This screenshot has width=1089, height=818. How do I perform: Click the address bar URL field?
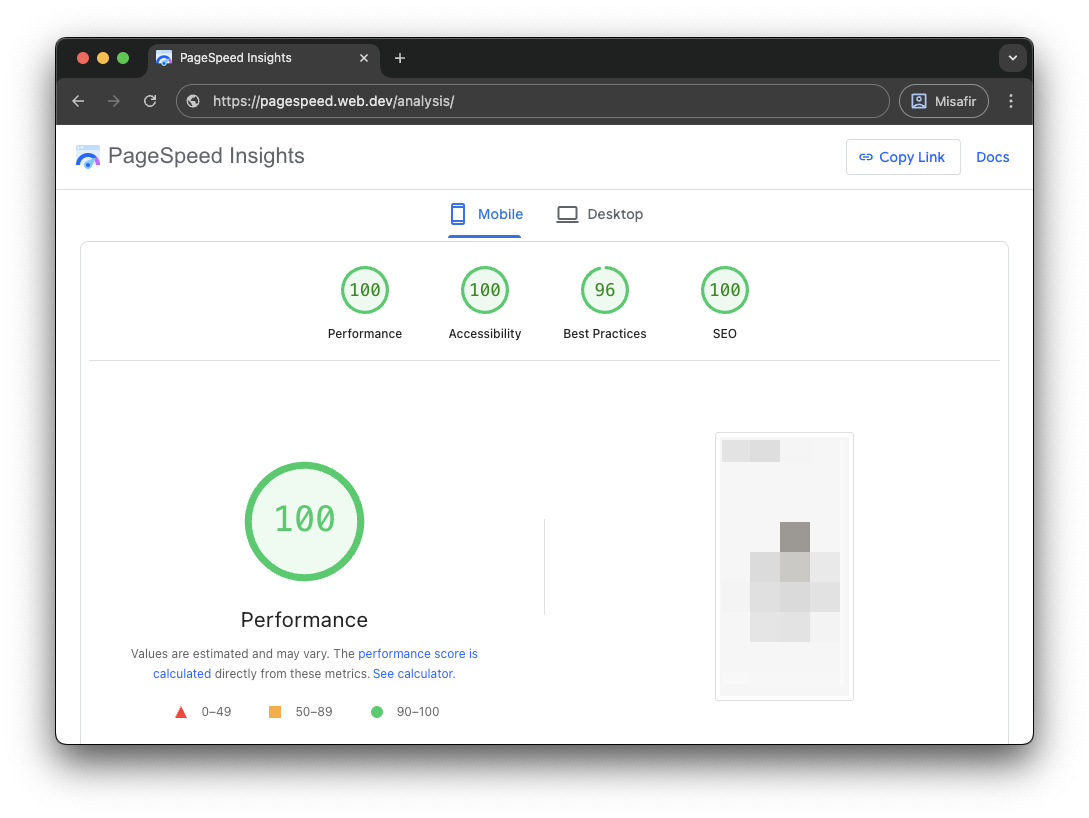(x=533, y=101)
